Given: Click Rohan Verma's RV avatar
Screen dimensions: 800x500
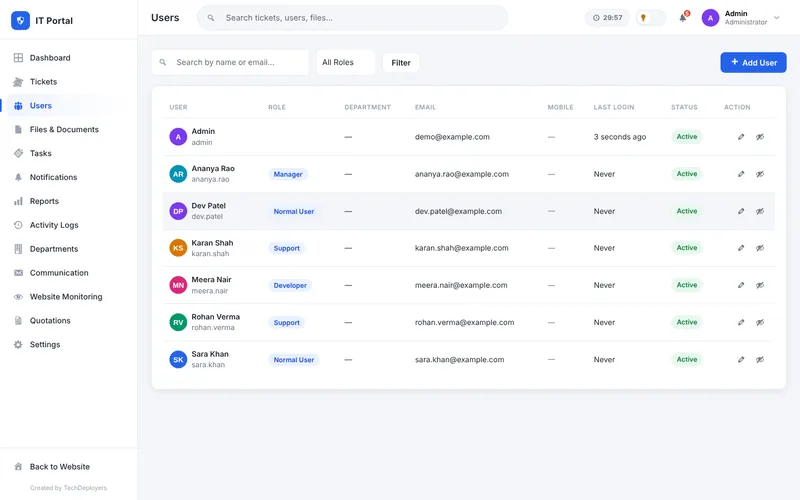Looking at the screenshot, I should (178, 322).
